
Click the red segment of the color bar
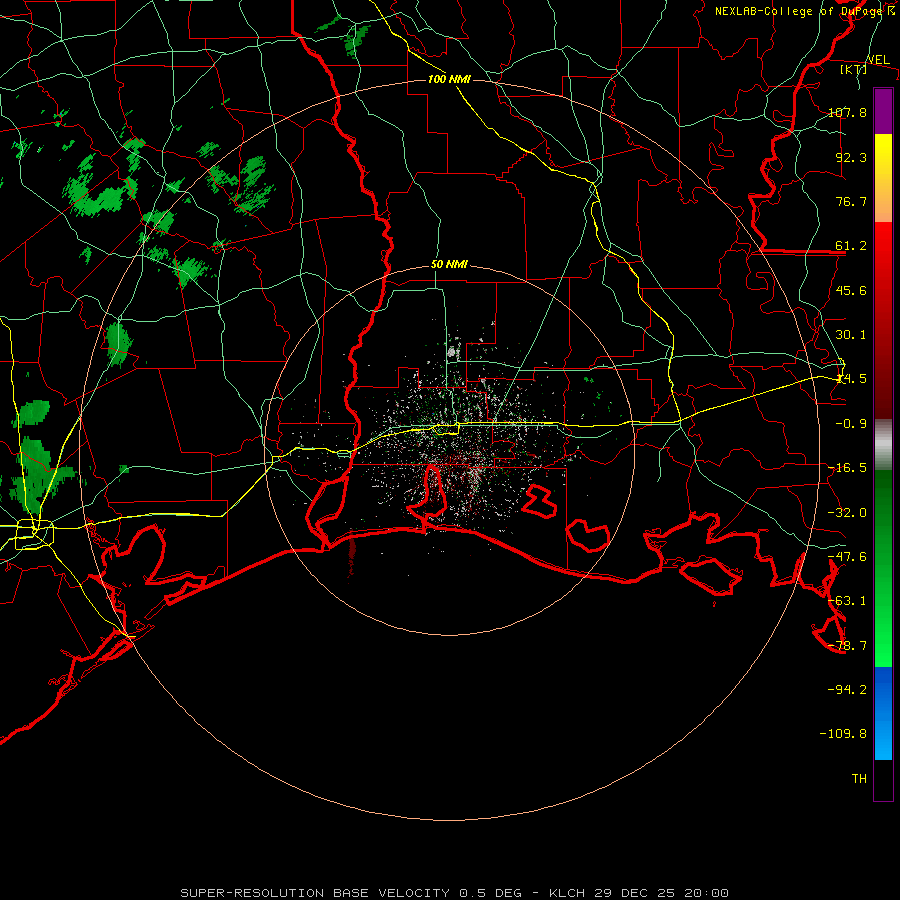click(x=883, y=320)
